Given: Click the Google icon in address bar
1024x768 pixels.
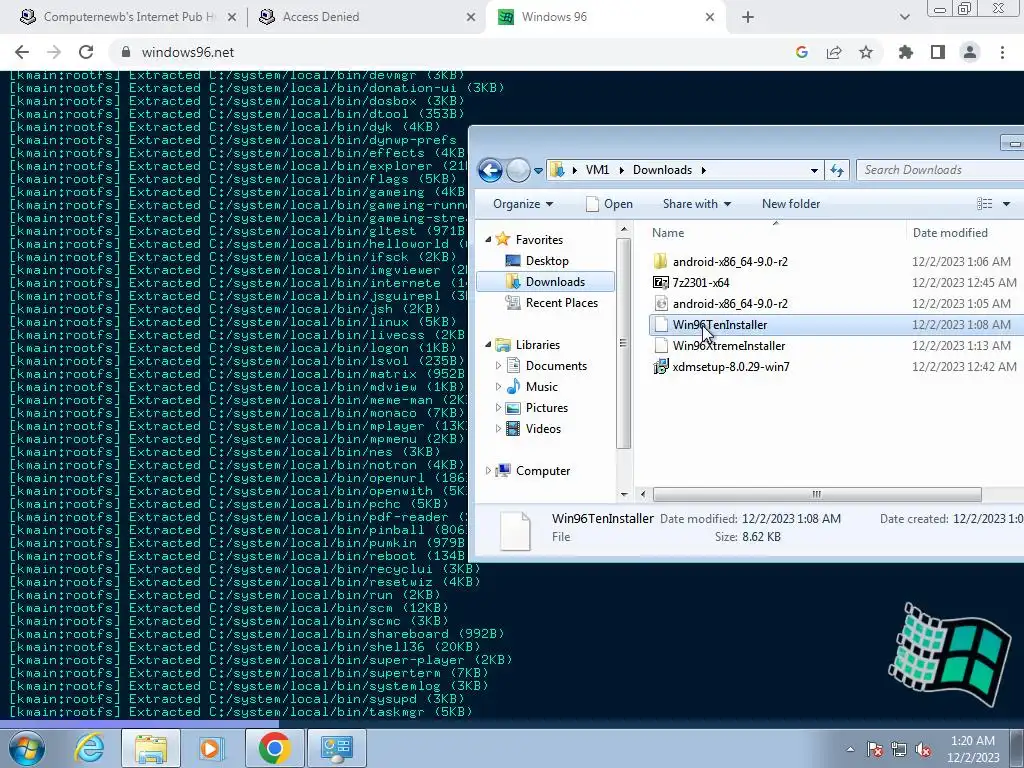Looking at the screenshot, I should point(802,52).
